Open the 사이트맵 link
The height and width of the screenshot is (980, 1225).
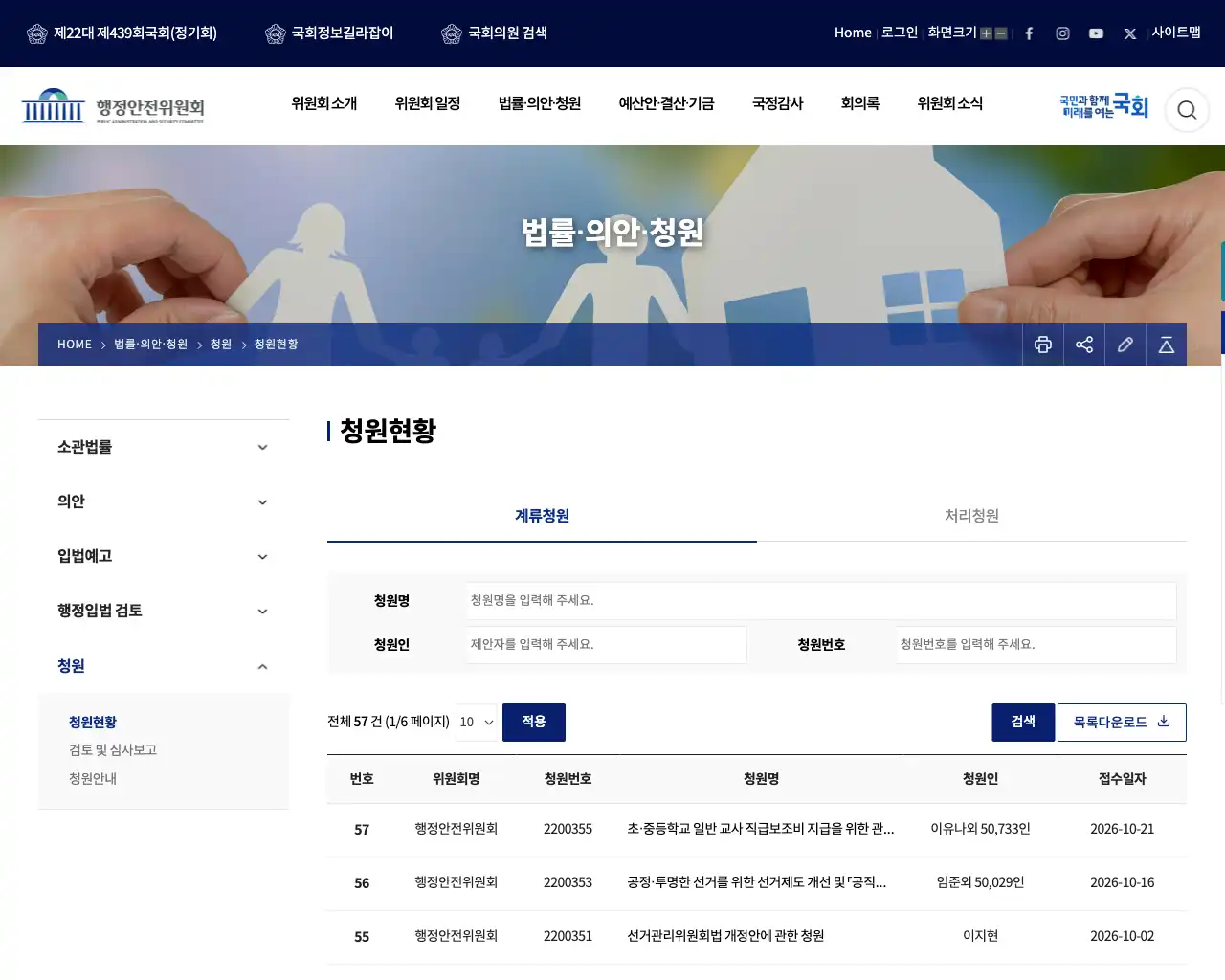(1176, 33)
